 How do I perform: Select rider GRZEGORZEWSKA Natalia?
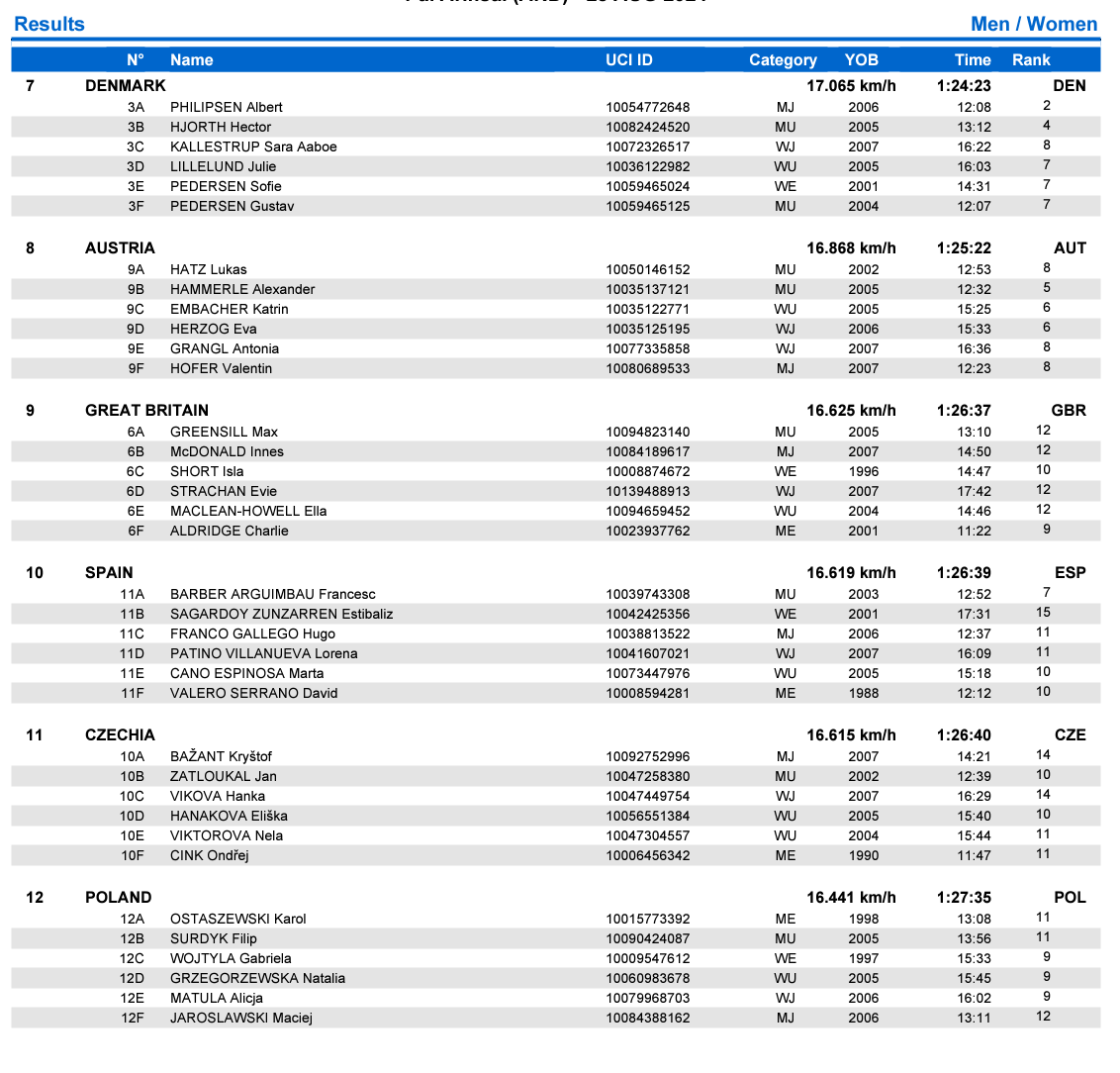click(258, 978)
